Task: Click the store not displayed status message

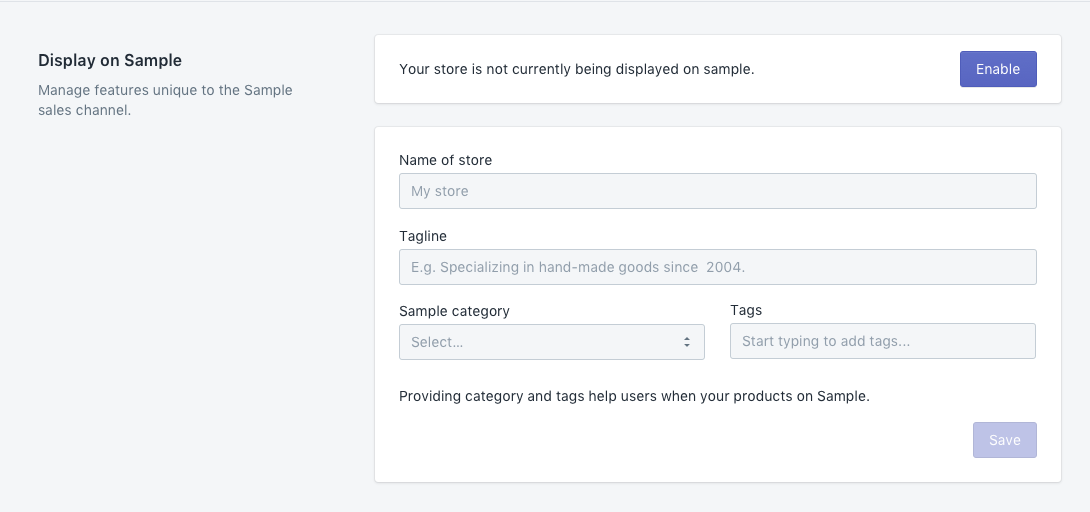Action: 576,69
